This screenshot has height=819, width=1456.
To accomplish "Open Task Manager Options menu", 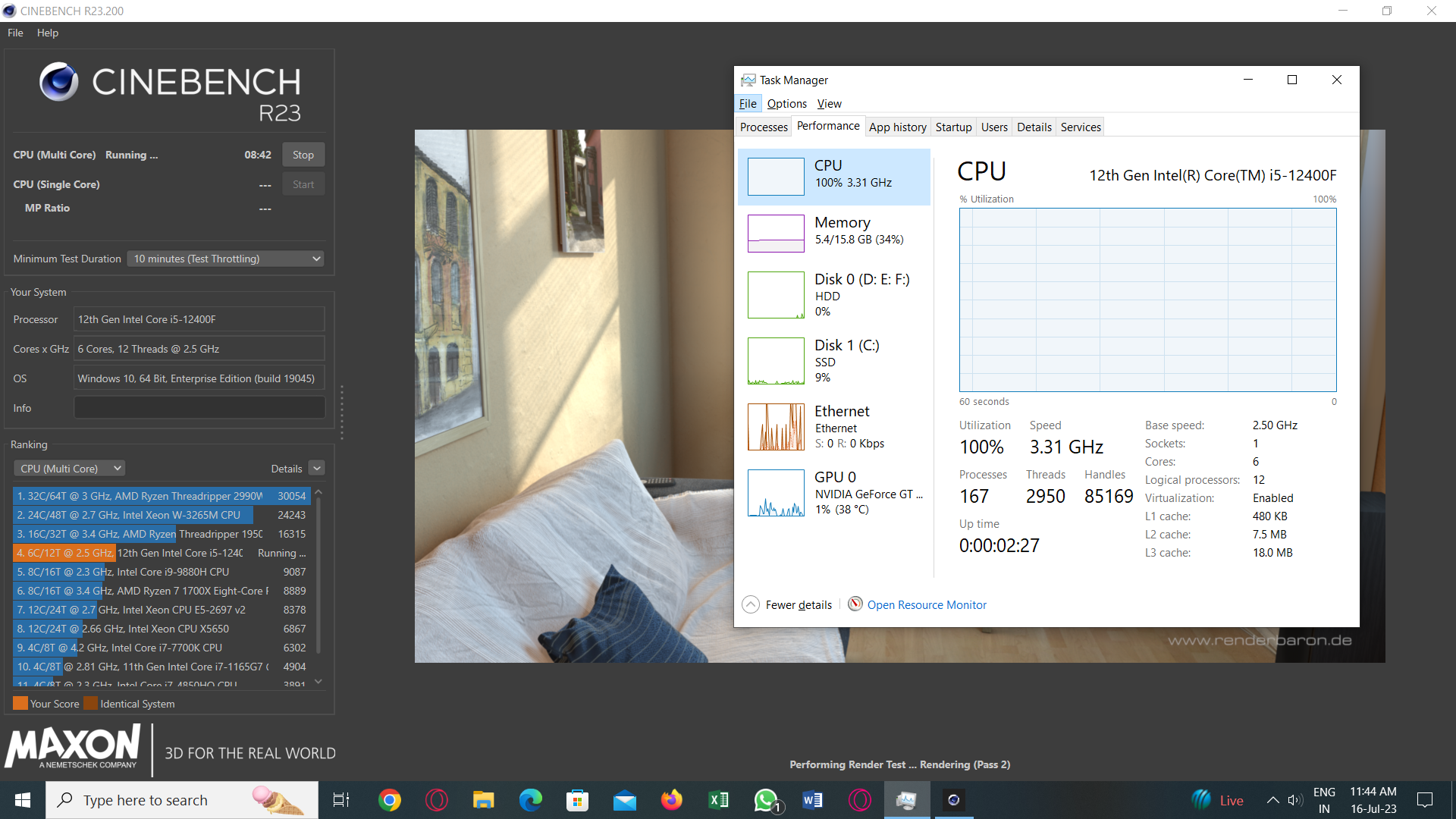I will click(x=786, y=104).
